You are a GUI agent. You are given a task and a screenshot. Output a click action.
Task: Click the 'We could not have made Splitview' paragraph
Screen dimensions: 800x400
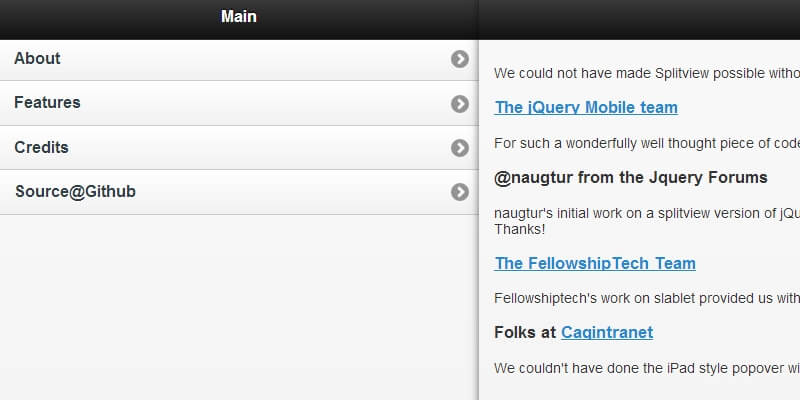[x=647, y=73]
